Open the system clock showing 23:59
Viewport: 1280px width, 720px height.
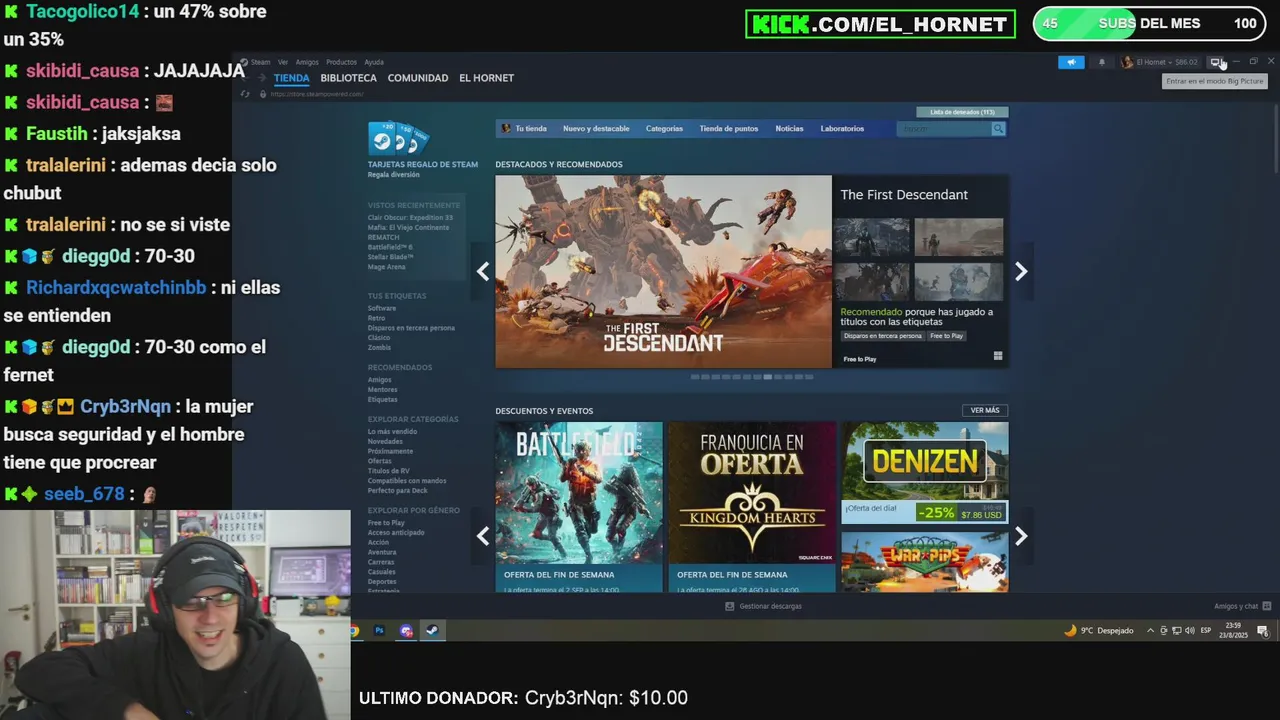[1232, 631]
